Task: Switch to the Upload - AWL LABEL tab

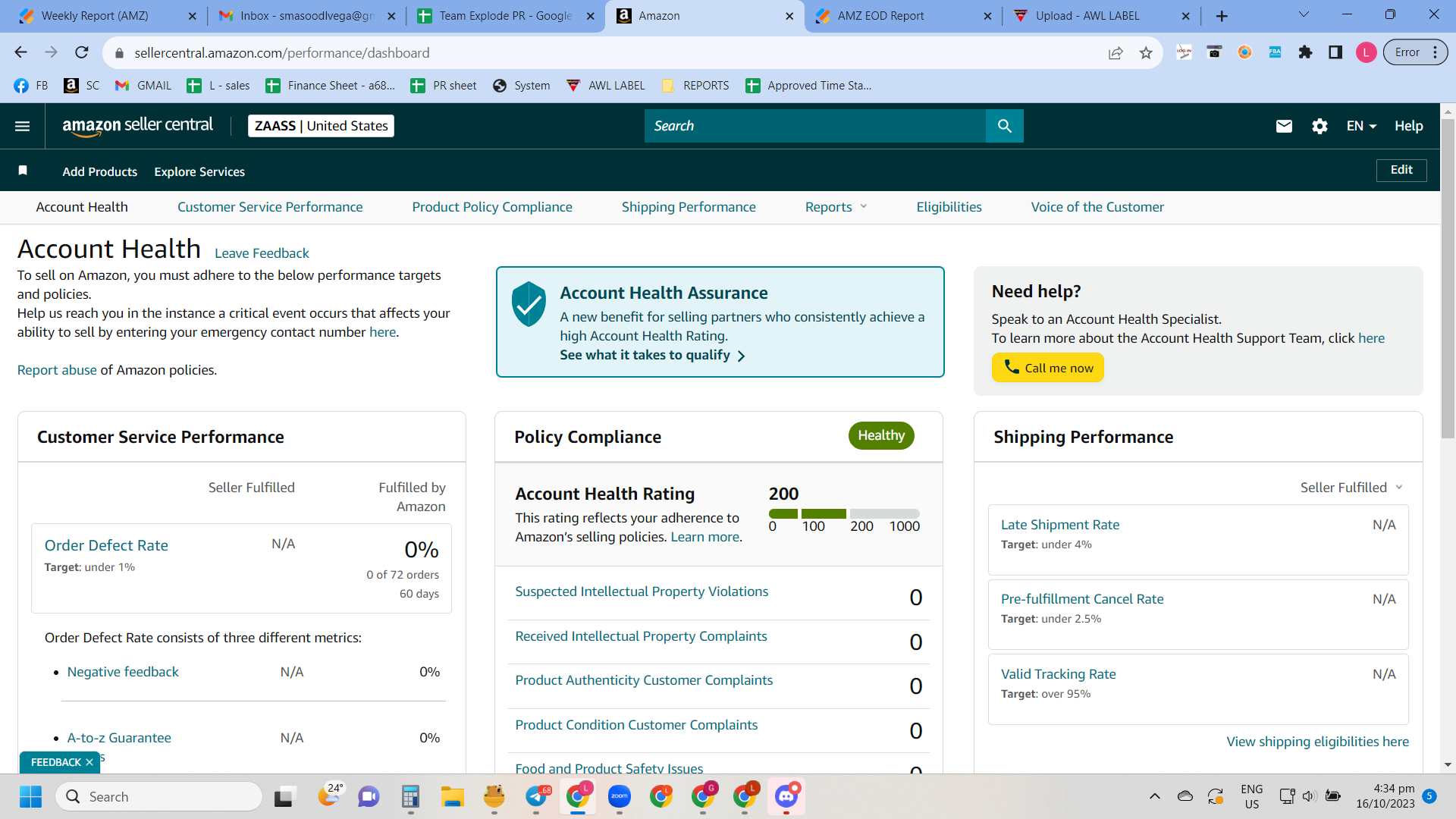Action: 1102,16
